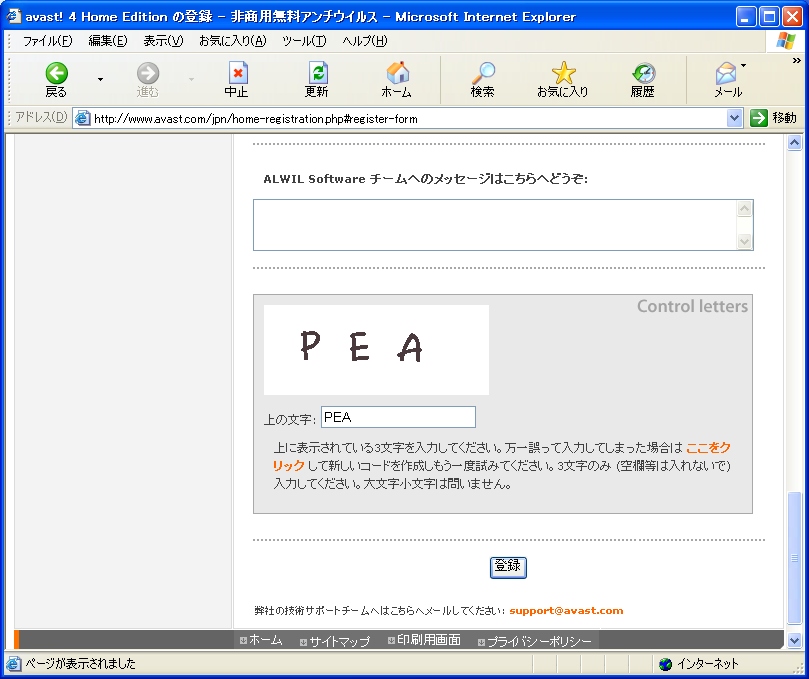
Task: Click the Back (戻る) toolbar button
Action: point(56,80)
